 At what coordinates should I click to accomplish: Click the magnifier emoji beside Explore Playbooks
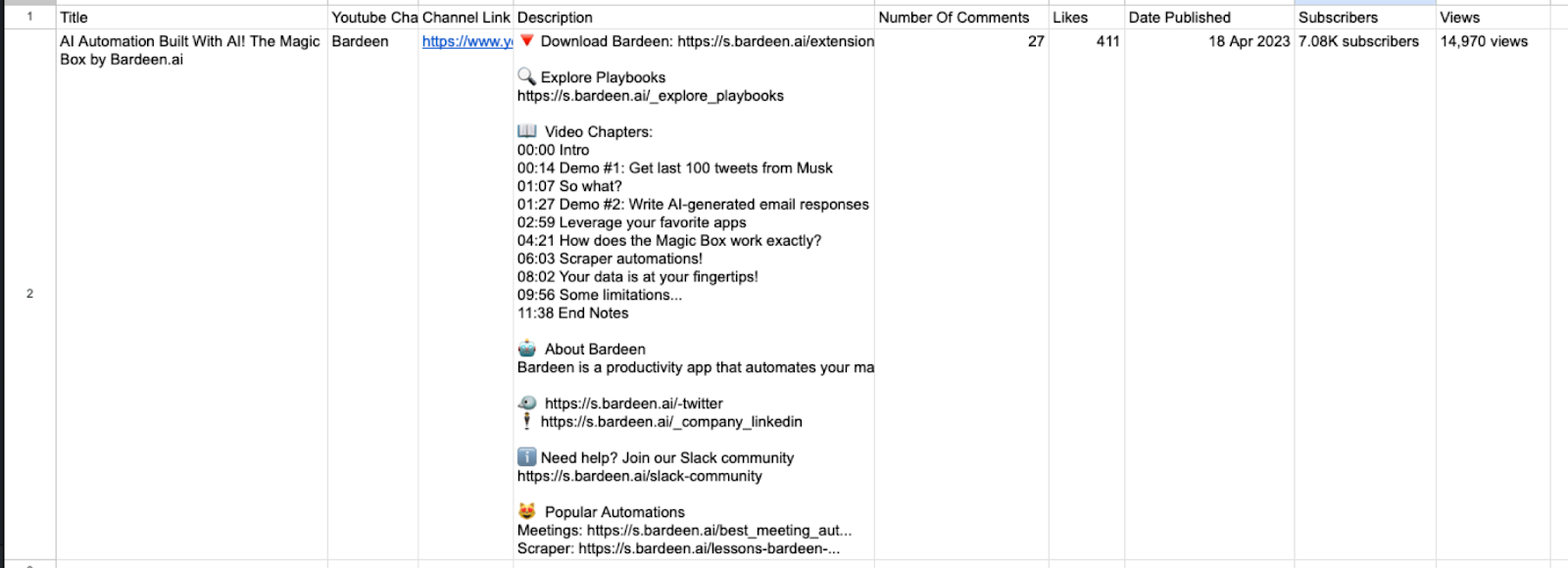526,76
